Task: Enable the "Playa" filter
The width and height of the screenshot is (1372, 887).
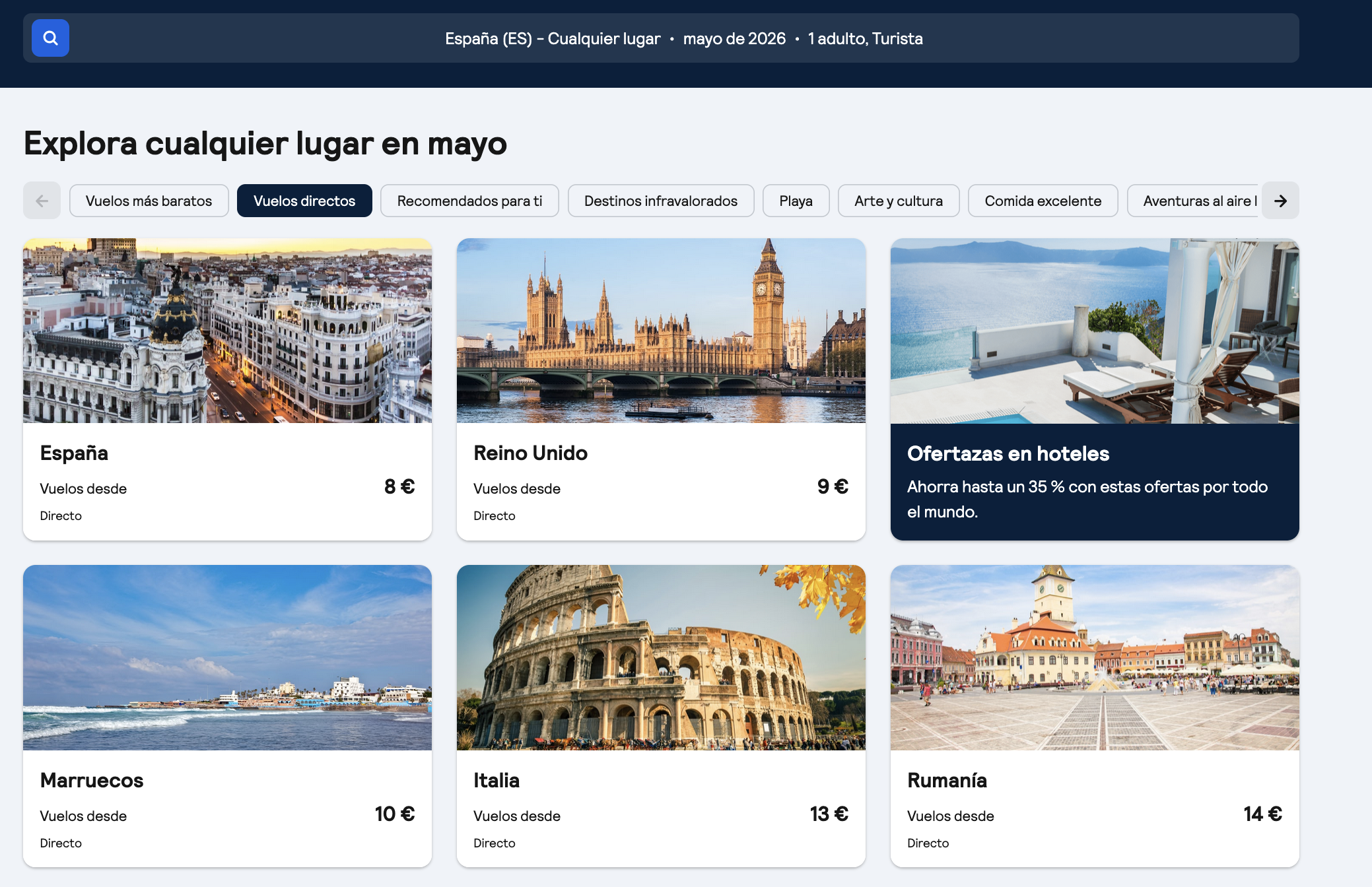Action: 796,200
